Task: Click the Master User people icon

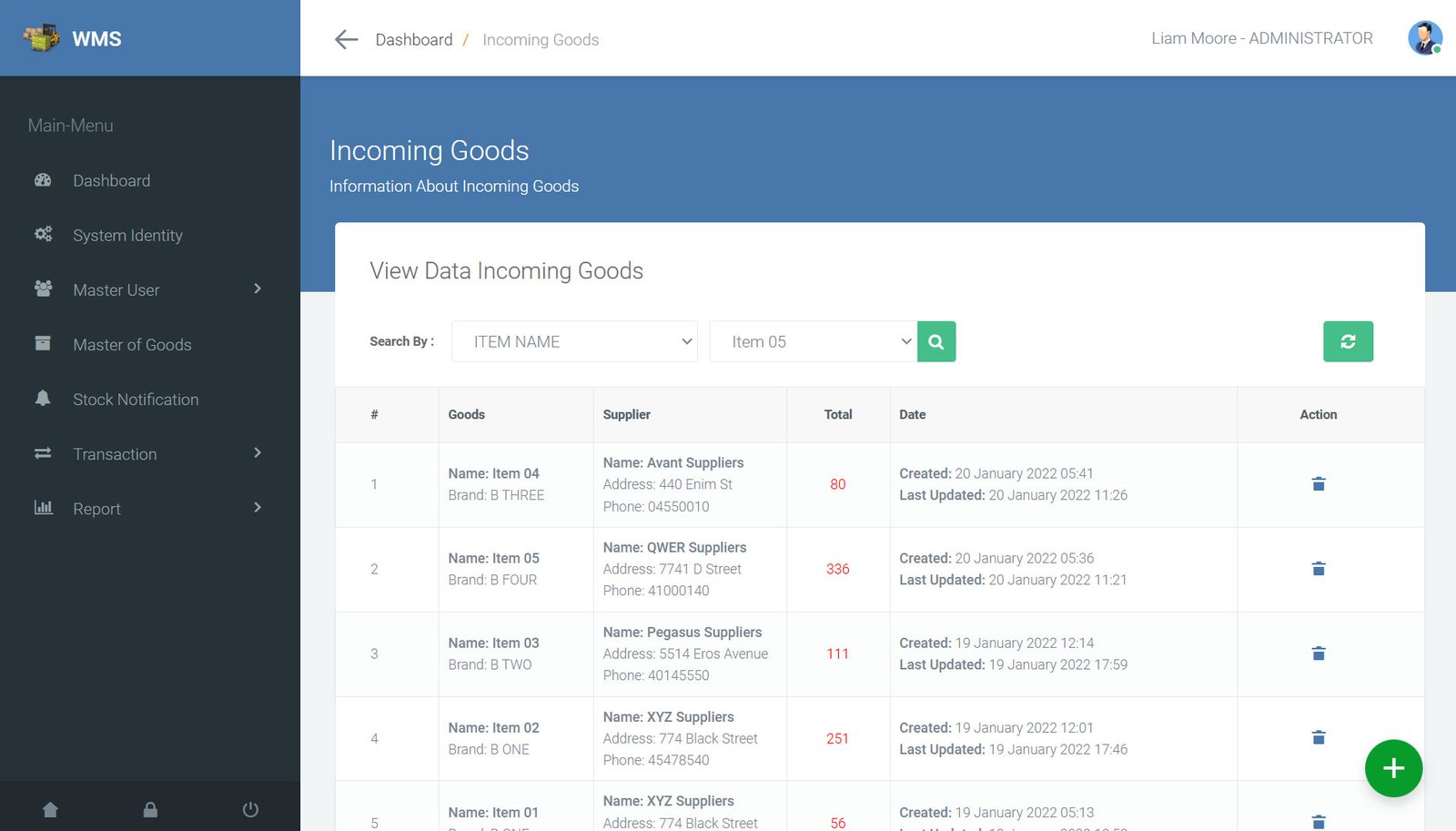Action: 43,289
